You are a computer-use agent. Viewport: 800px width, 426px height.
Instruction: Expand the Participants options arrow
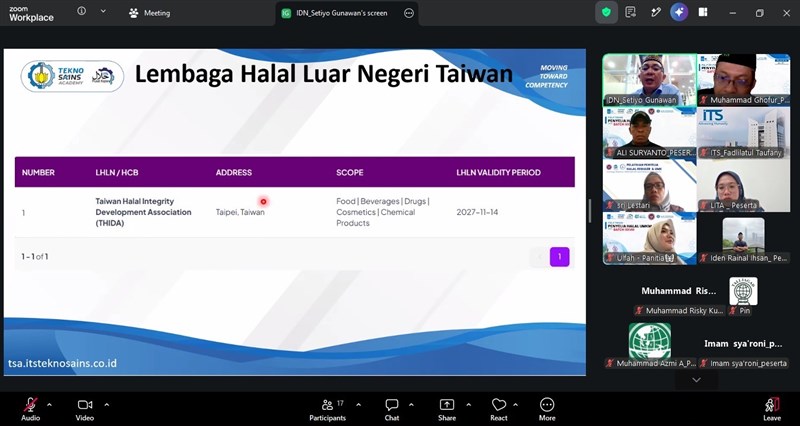[358, 405]
